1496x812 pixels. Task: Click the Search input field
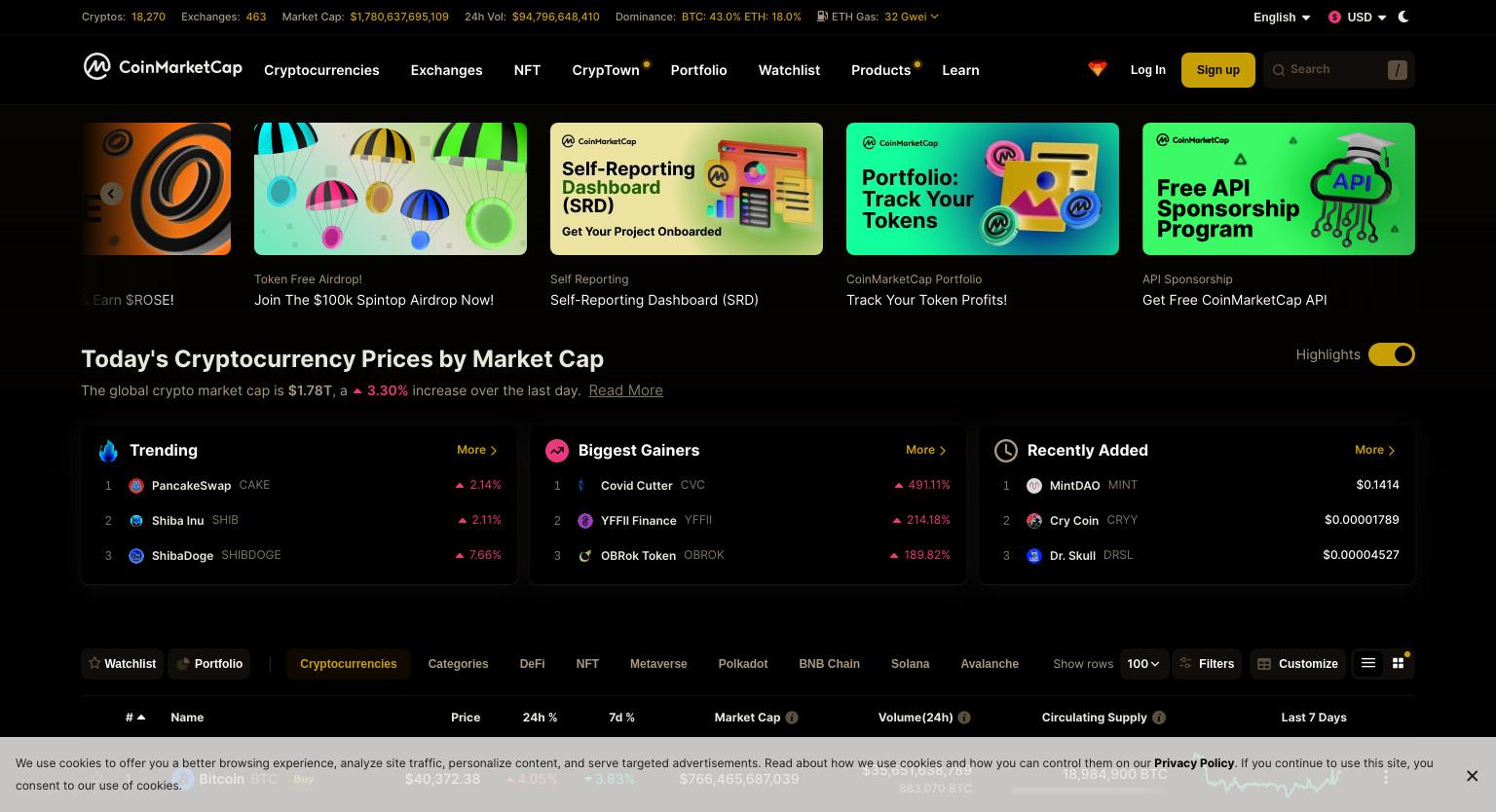point(1339,70)
